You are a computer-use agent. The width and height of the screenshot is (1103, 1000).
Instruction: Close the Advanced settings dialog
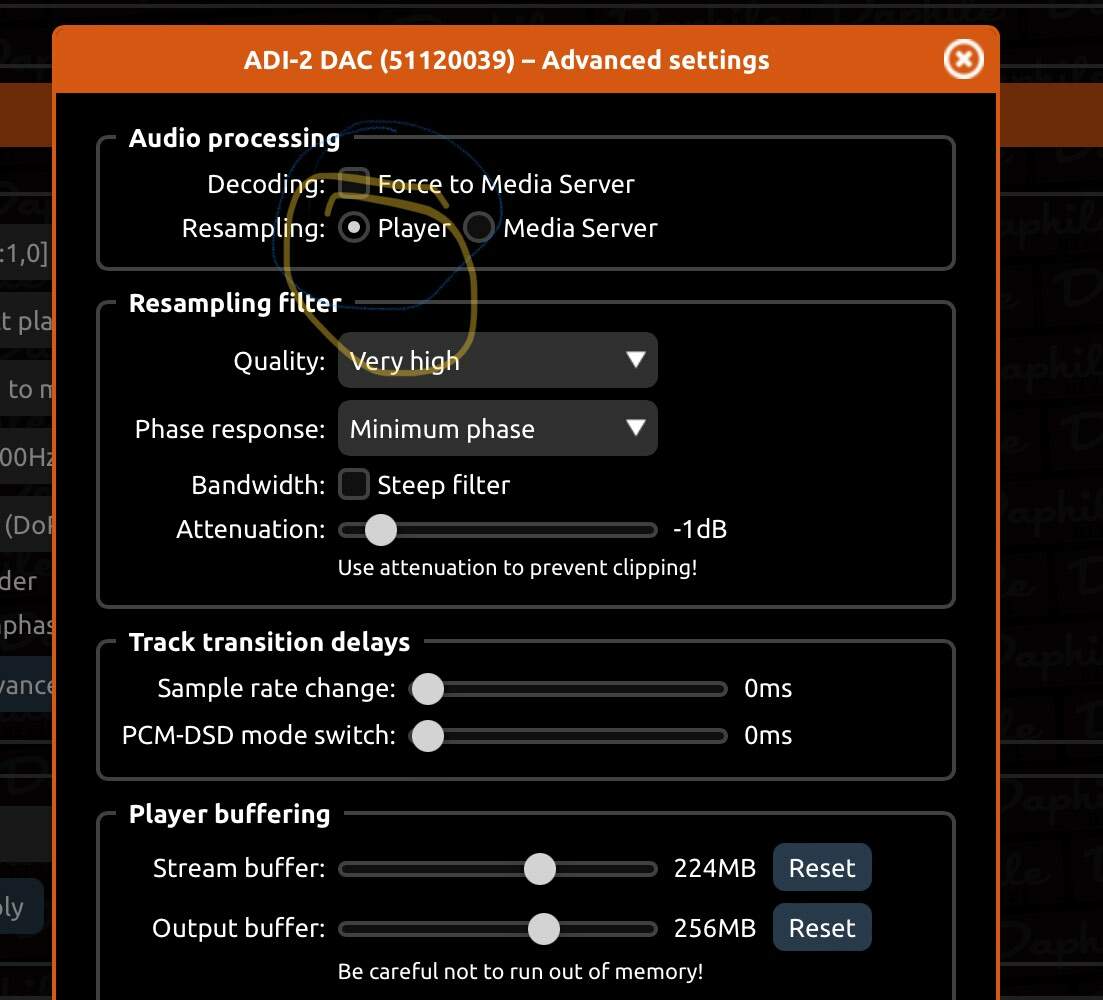tap(963, 59)
